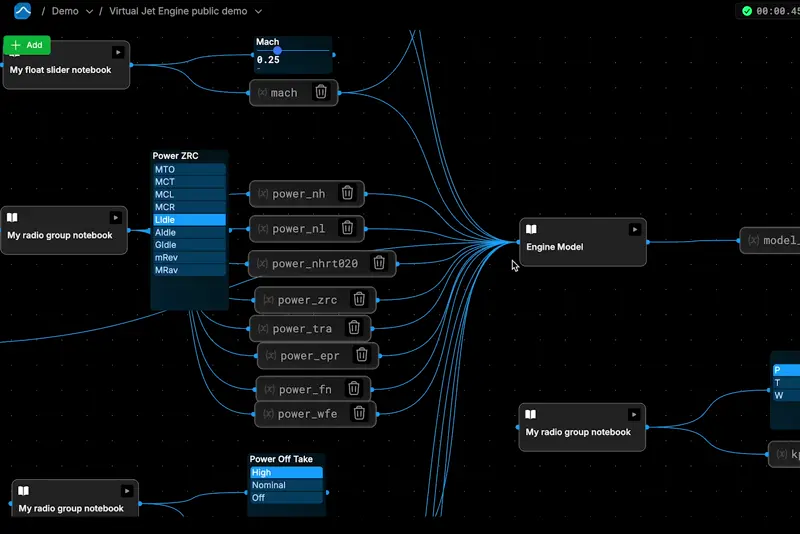This screenshot has height=534, width=800.
Task: Set Power Off Take to Nominal
Action: [286, 485]
